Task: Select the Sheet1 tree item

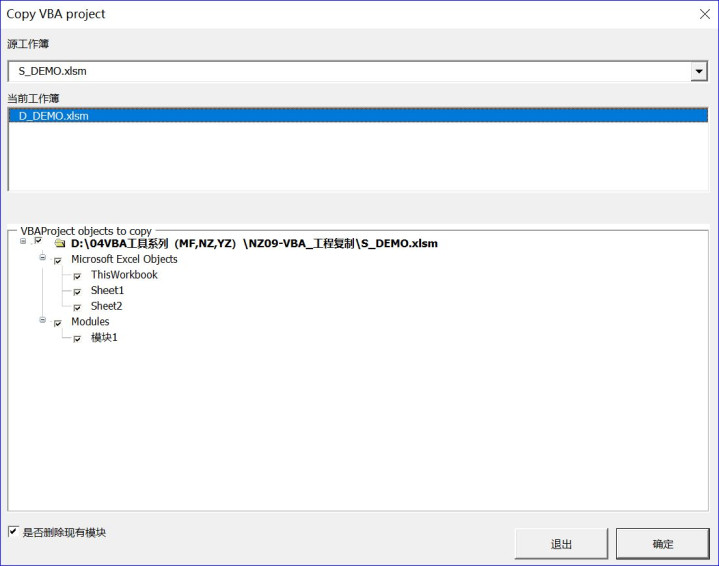Action: pos(107,290)
